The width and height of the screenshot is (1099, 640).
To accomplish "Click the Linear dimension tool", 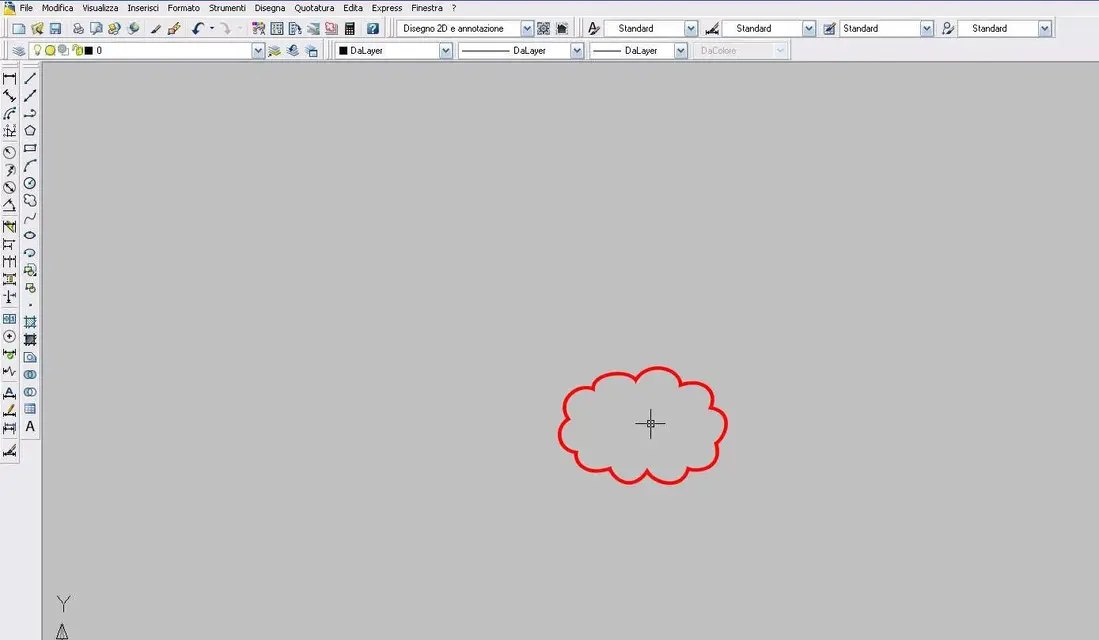I will [10, 79].
